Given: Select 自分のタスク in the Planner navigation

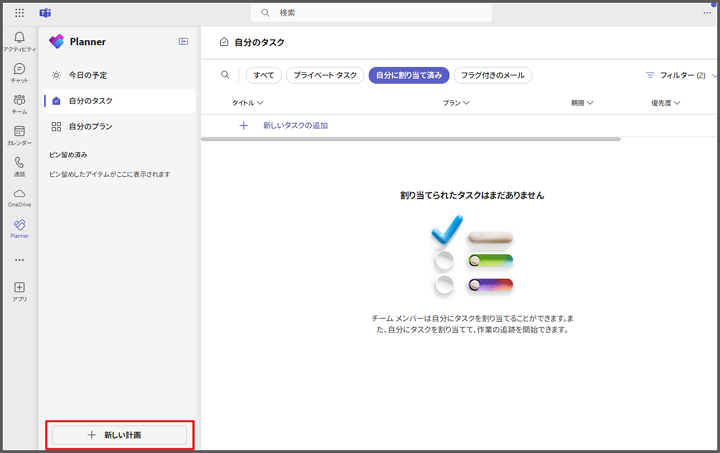Looking at the screenshot, I should tap(119, 101).
